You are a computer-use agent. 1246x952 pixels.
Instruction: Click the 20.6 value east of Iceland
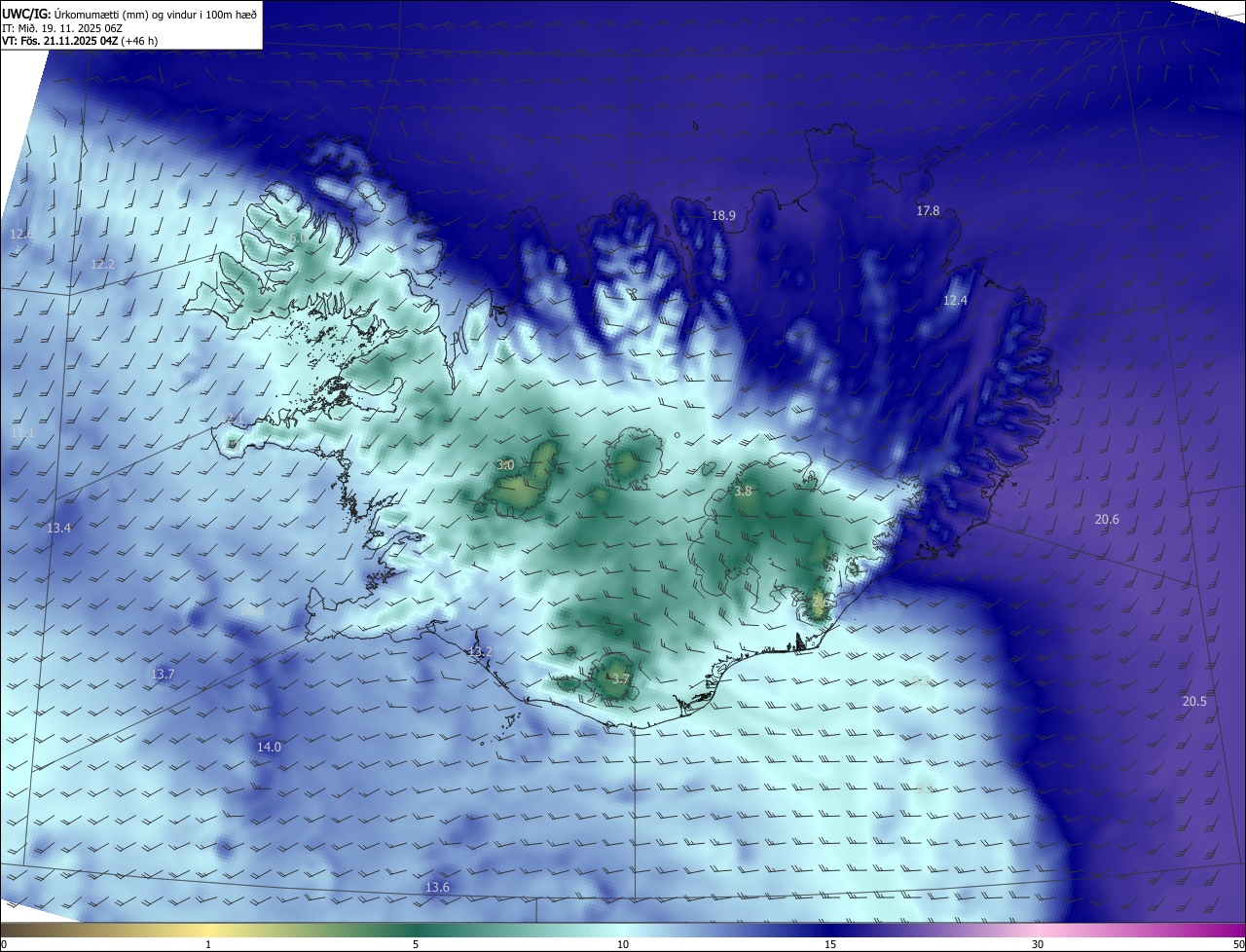pyautogui.click(x=1107, y=520)
